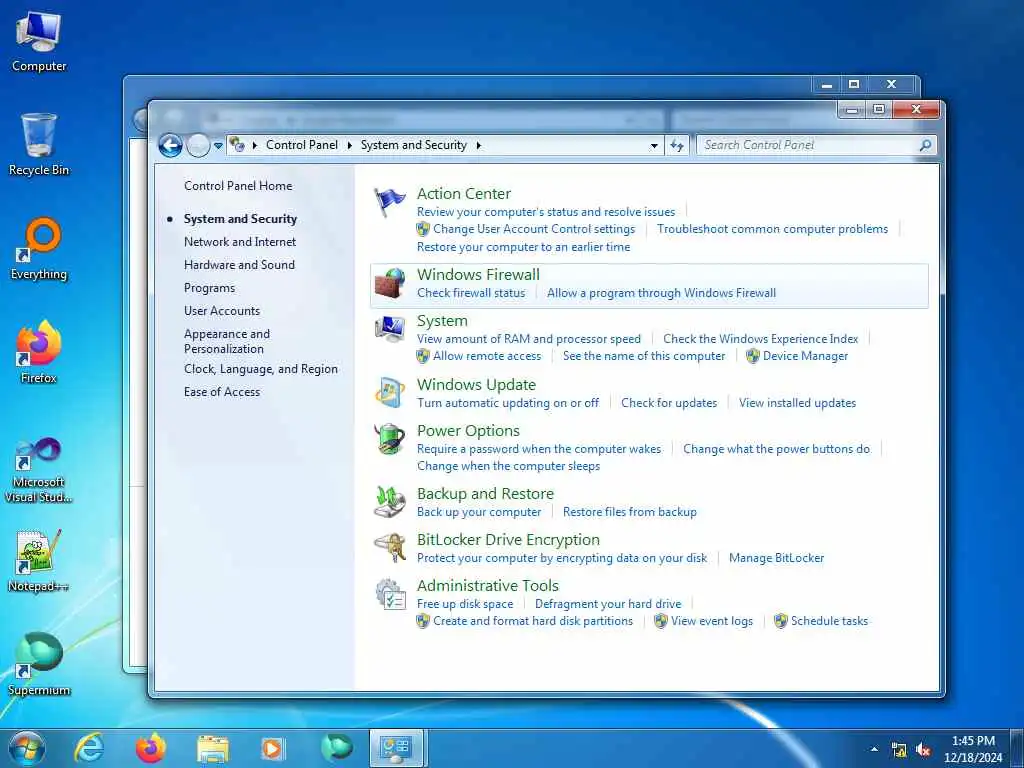This screenshot has width=1024, height=768.
Task: Click the Supermium taskbar icon
Action: (336, 748)
